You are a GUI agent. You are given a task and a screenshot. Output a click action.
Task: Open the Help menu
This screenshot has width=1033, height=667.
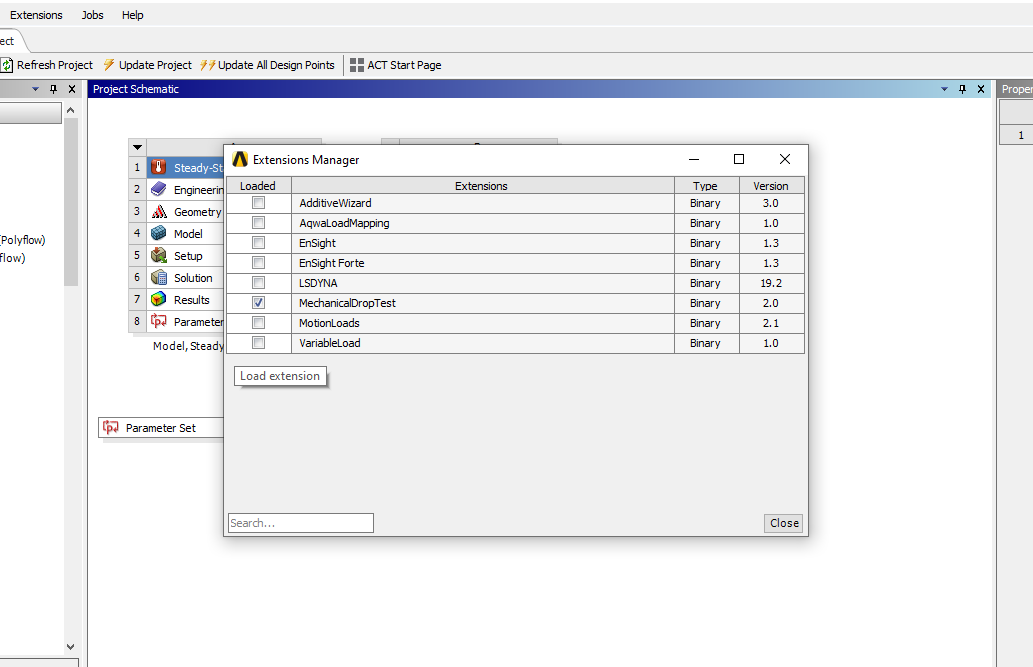(x=132, y=15)
